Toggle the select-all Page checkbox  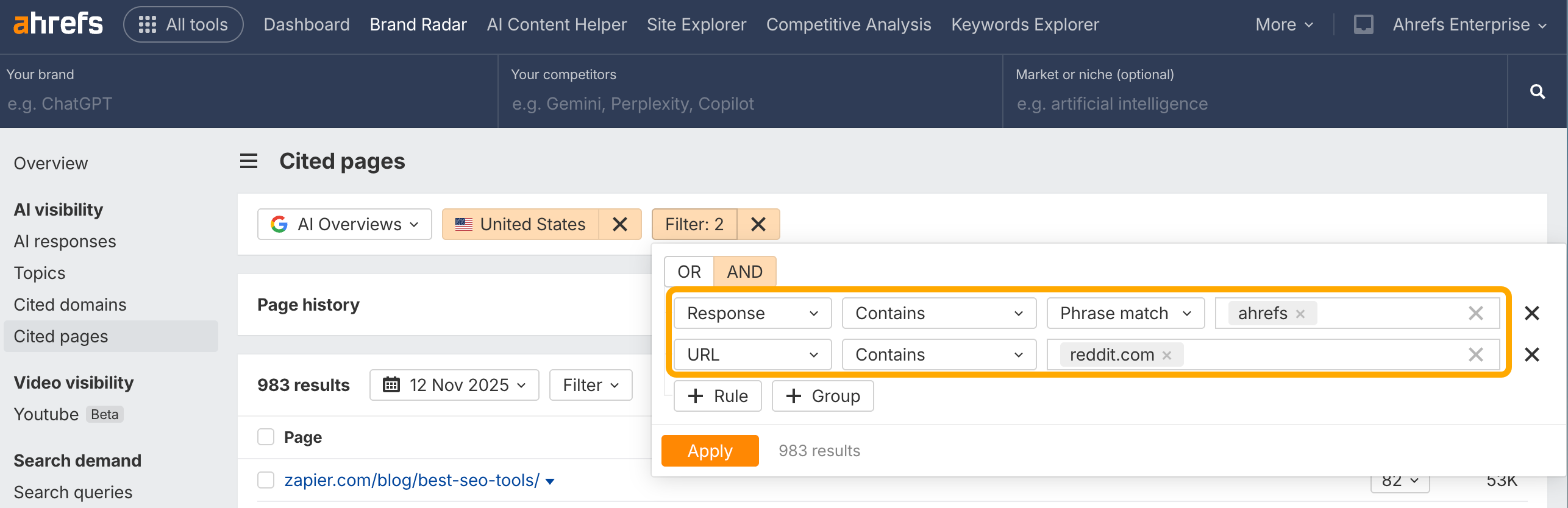(266, 437)
